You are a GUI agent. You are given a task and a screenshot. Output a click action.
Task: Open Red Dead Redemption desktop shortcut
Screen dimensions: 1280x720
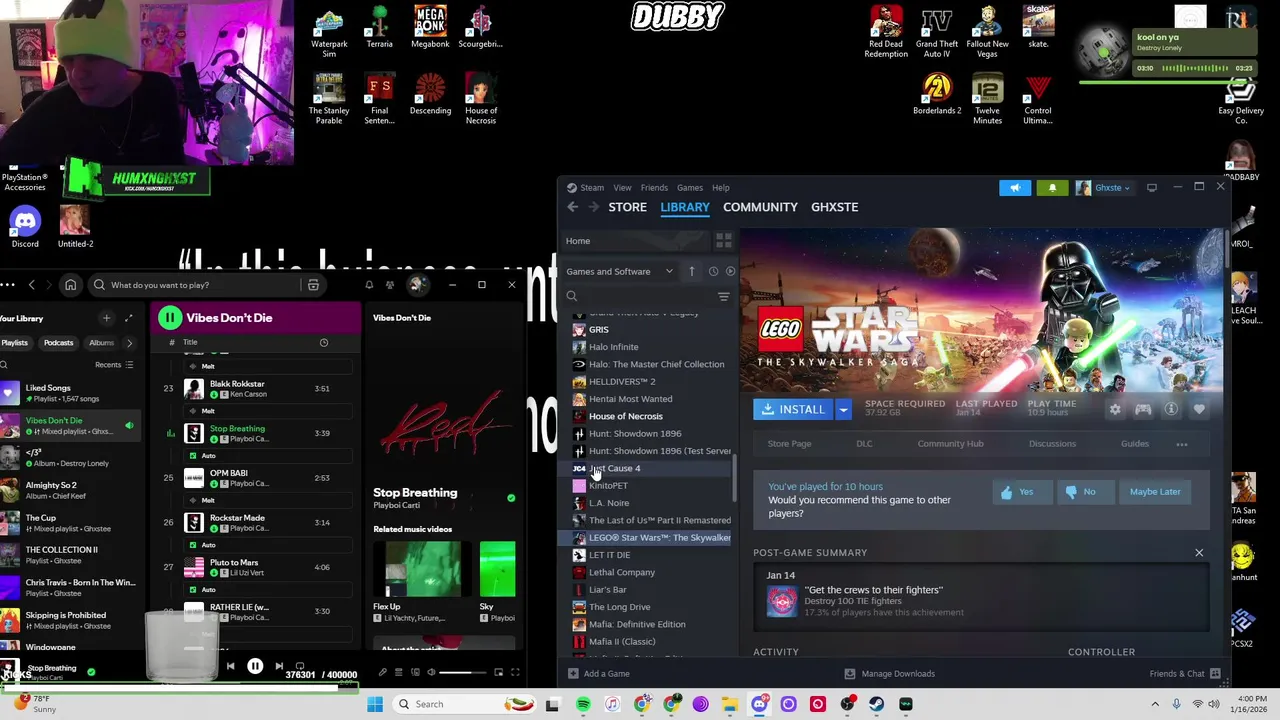[x=886, y=32]
